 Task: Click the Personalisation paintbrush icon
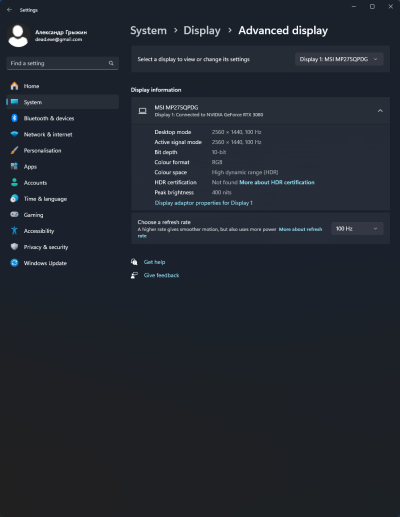coord(14,150)
